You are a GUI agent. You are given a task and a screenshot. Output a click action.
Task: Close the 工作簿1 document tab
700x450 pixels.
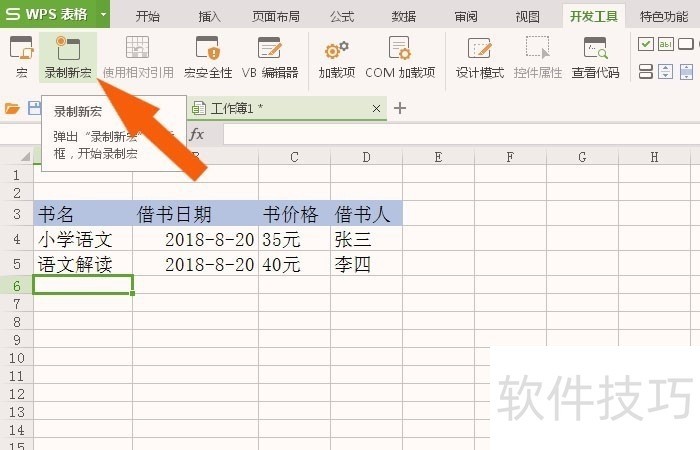(376, 108)
